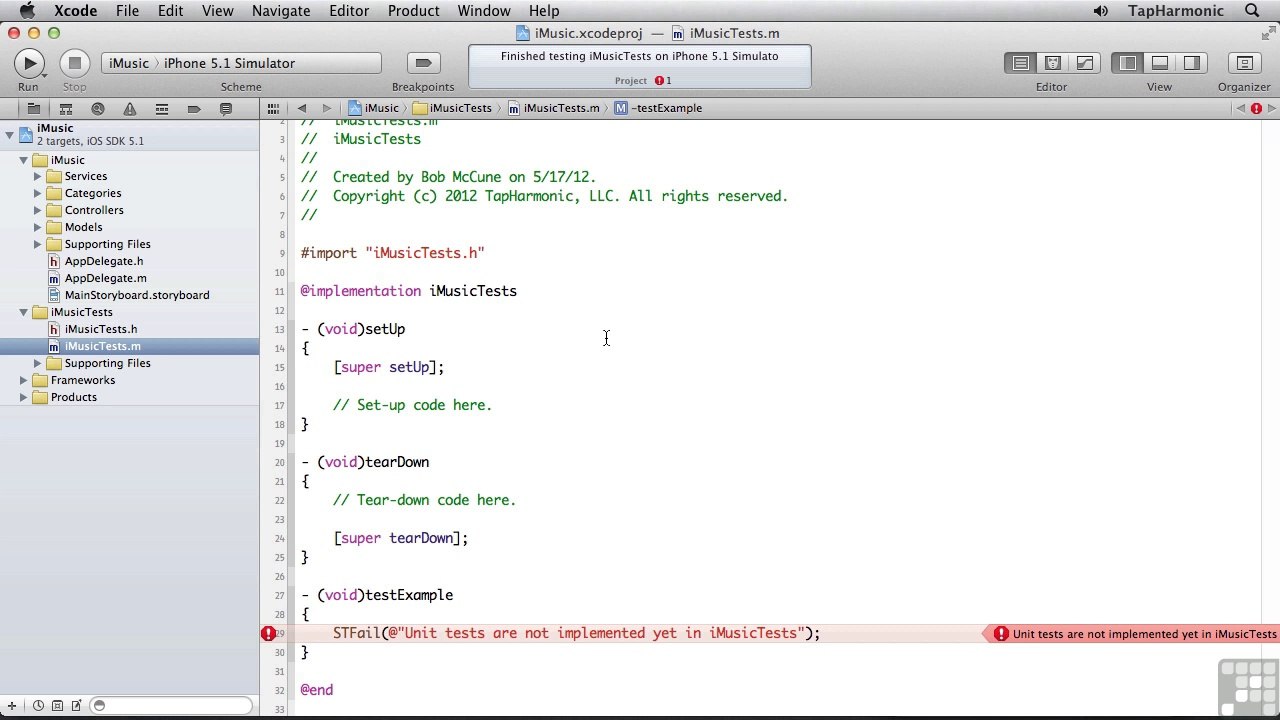Image resolution: width=1280 pixels, height=720 pixels.
Task: Open the Navigate menu
Action: click(x=281, y=11)
